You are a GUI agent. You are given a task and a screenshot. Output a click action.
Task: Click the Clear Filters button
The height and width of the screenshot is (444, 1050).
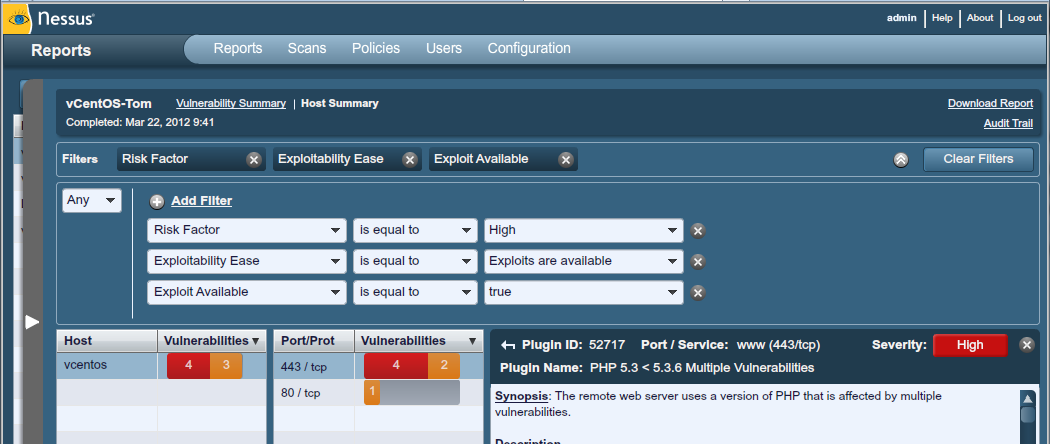click(978, 159)
